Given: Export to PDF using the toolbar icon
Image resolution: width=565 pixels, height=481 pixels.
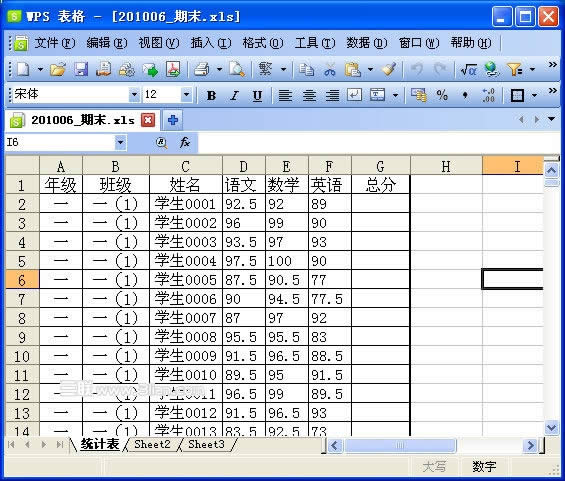Looking at the screenshot, I should pyautogui.click(x=173, y=69).
